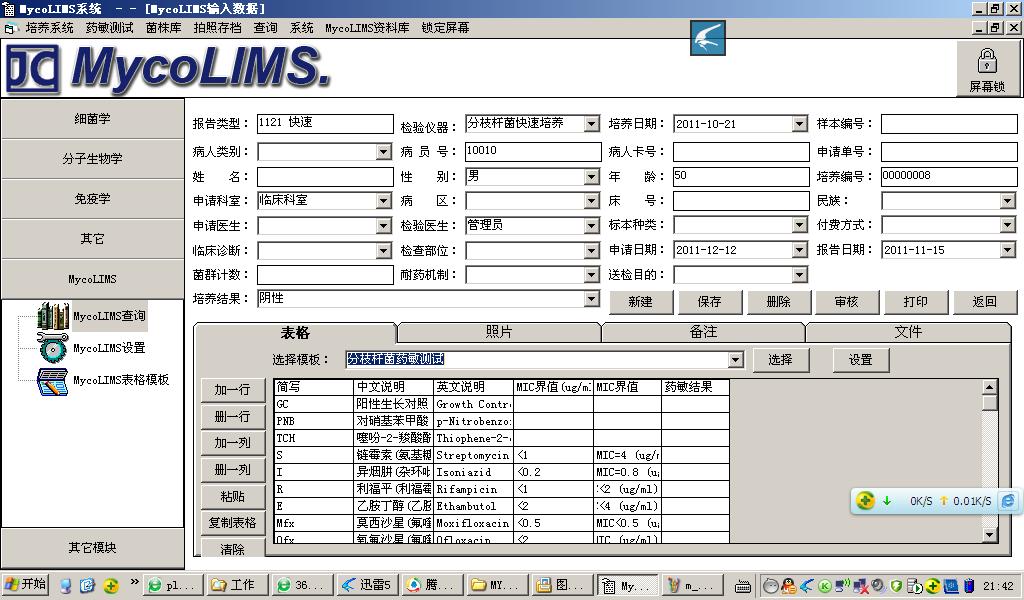Image resolution: width=1024 pixels, height=600 pixels.
Task: Click the 审核 button
Action: [846, 301]
